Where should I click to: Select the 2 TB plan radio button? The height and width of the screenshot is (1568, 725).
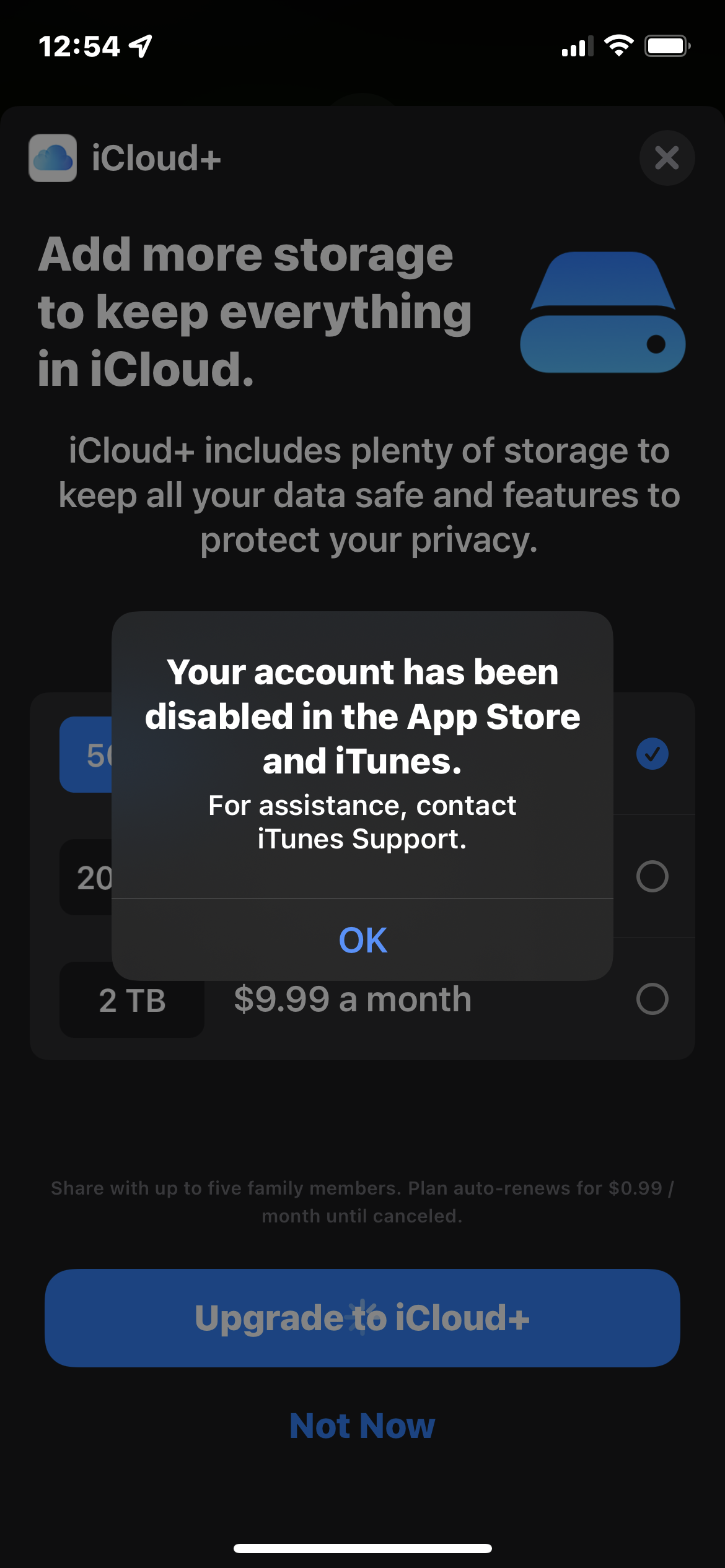[x=652, y=999]
